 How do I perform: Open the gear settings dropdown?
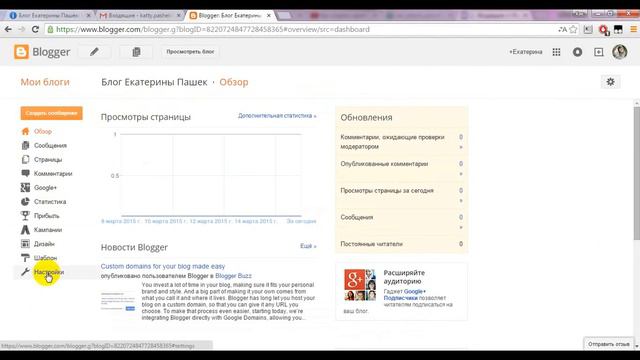tap(611, 82)
